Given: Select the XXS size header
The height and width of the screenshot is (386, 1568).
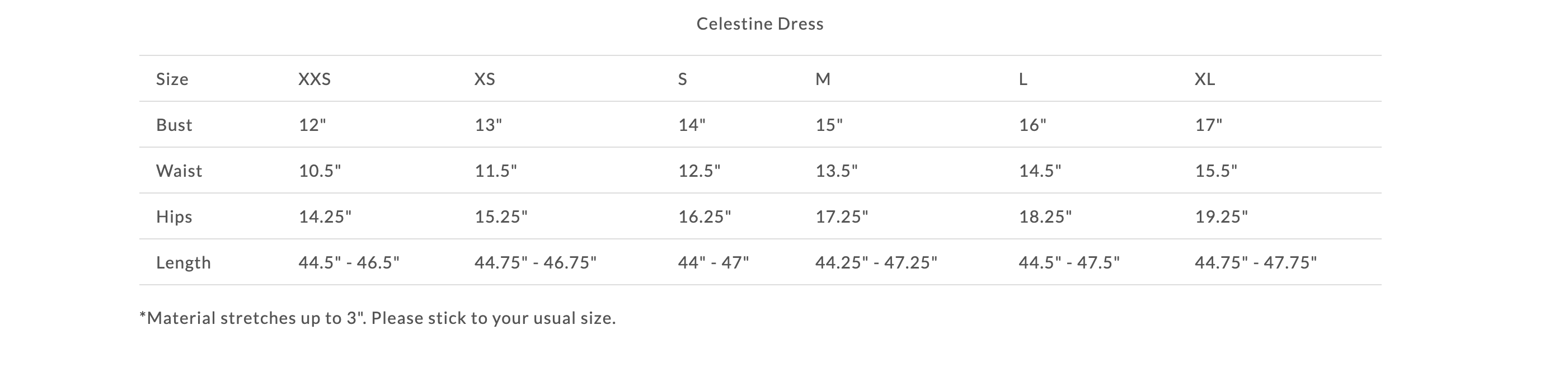Looking at the screenshot, I should tap(314, 79).
